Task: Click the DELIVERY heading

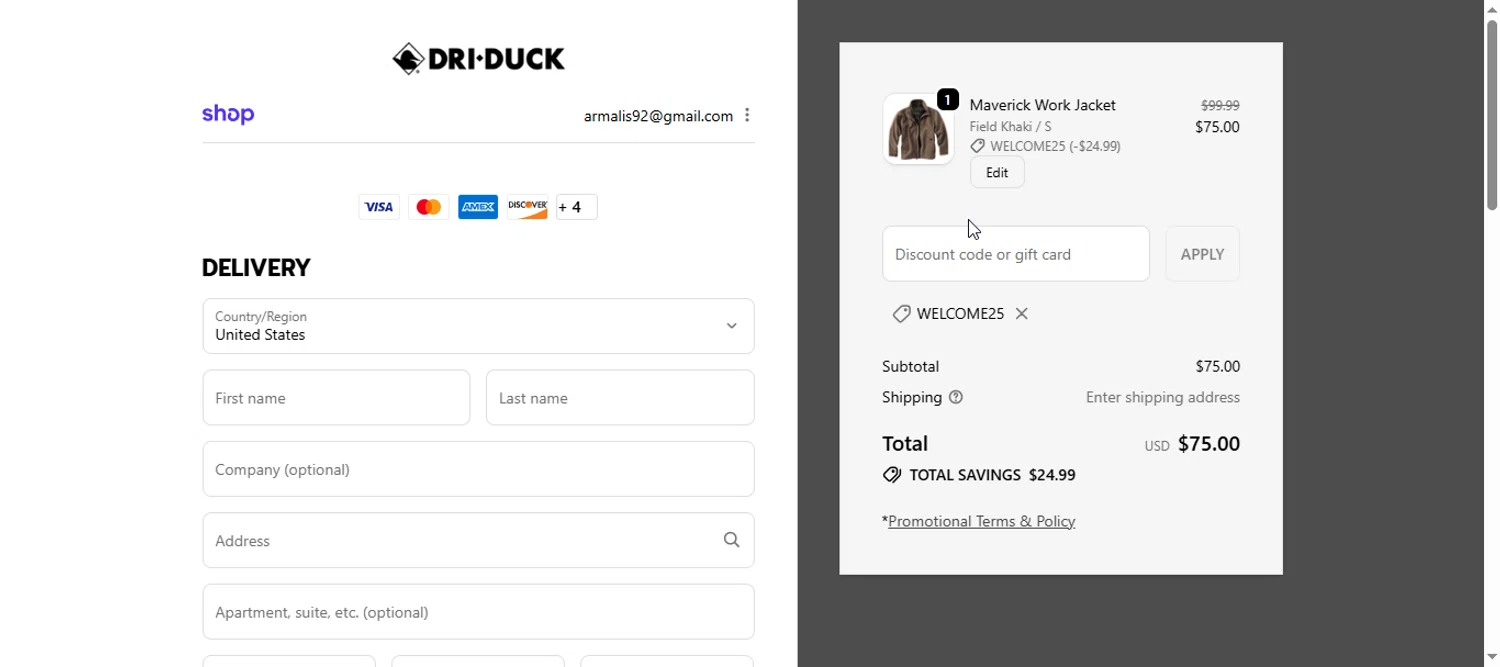Action: coord(256,268)
